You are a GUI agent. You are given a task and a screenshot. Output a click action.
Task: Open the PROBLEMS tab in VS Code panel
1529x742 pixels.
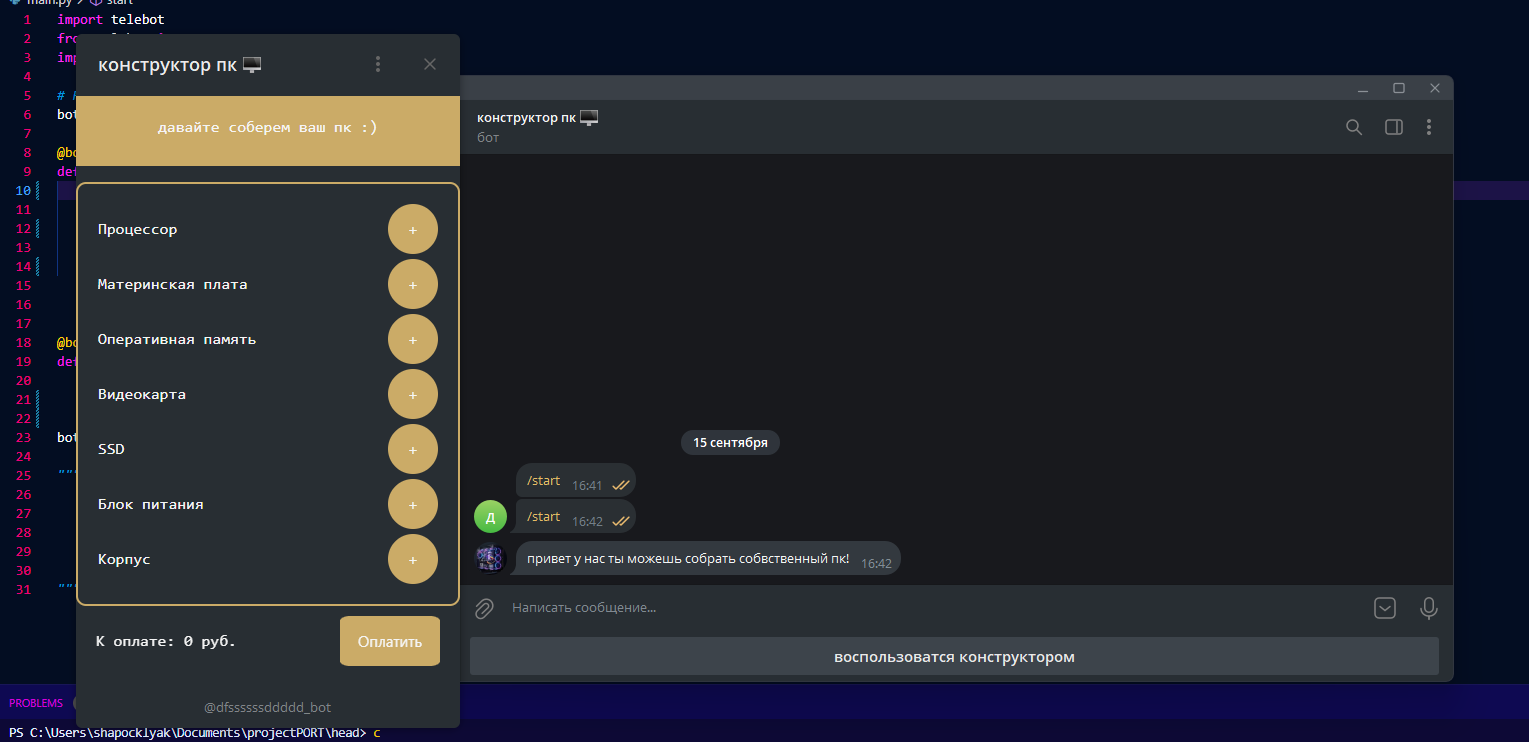(x=36, y=703)
